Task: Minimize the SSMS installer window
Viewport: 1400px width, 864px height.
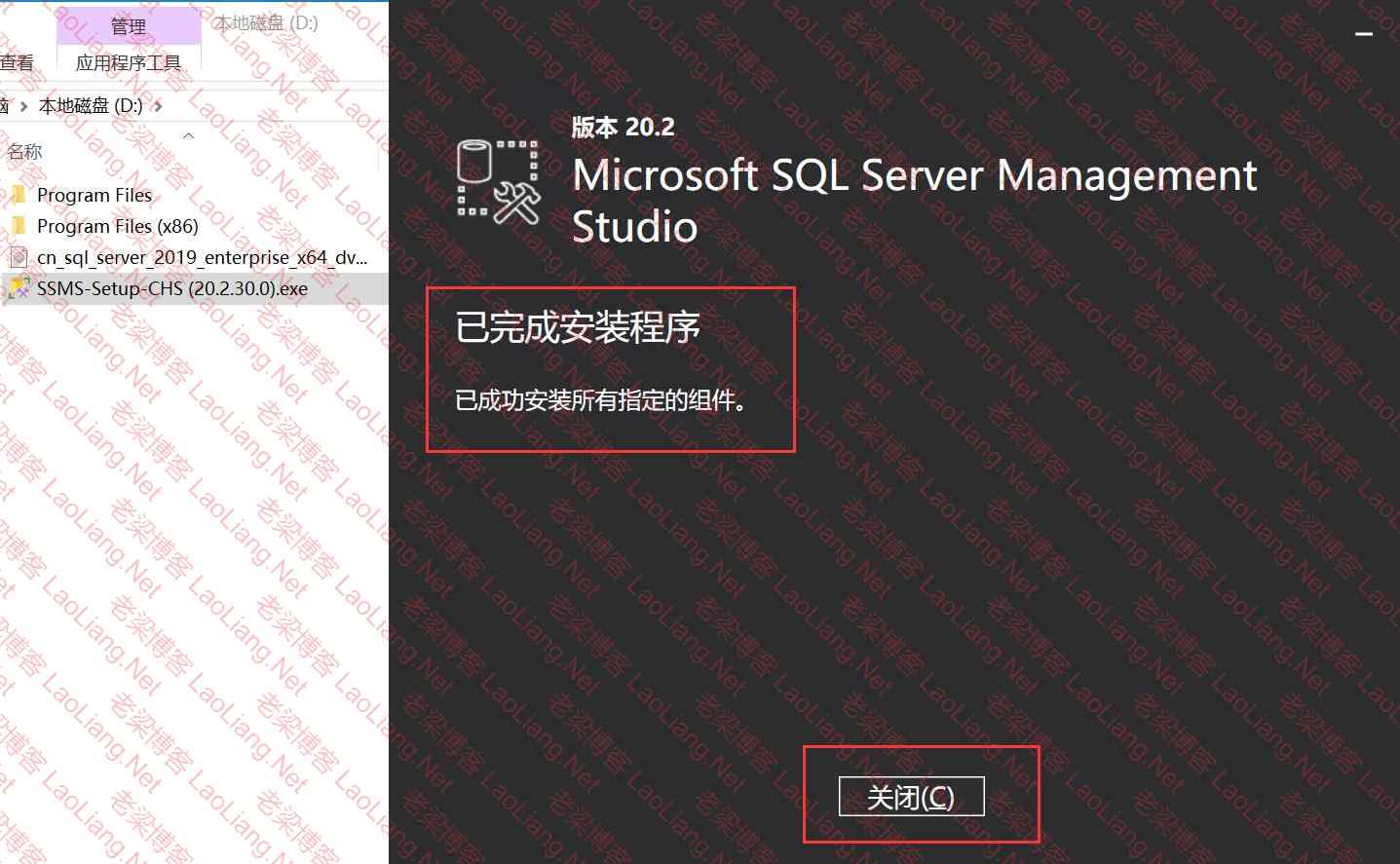Action: (1364, 34)
